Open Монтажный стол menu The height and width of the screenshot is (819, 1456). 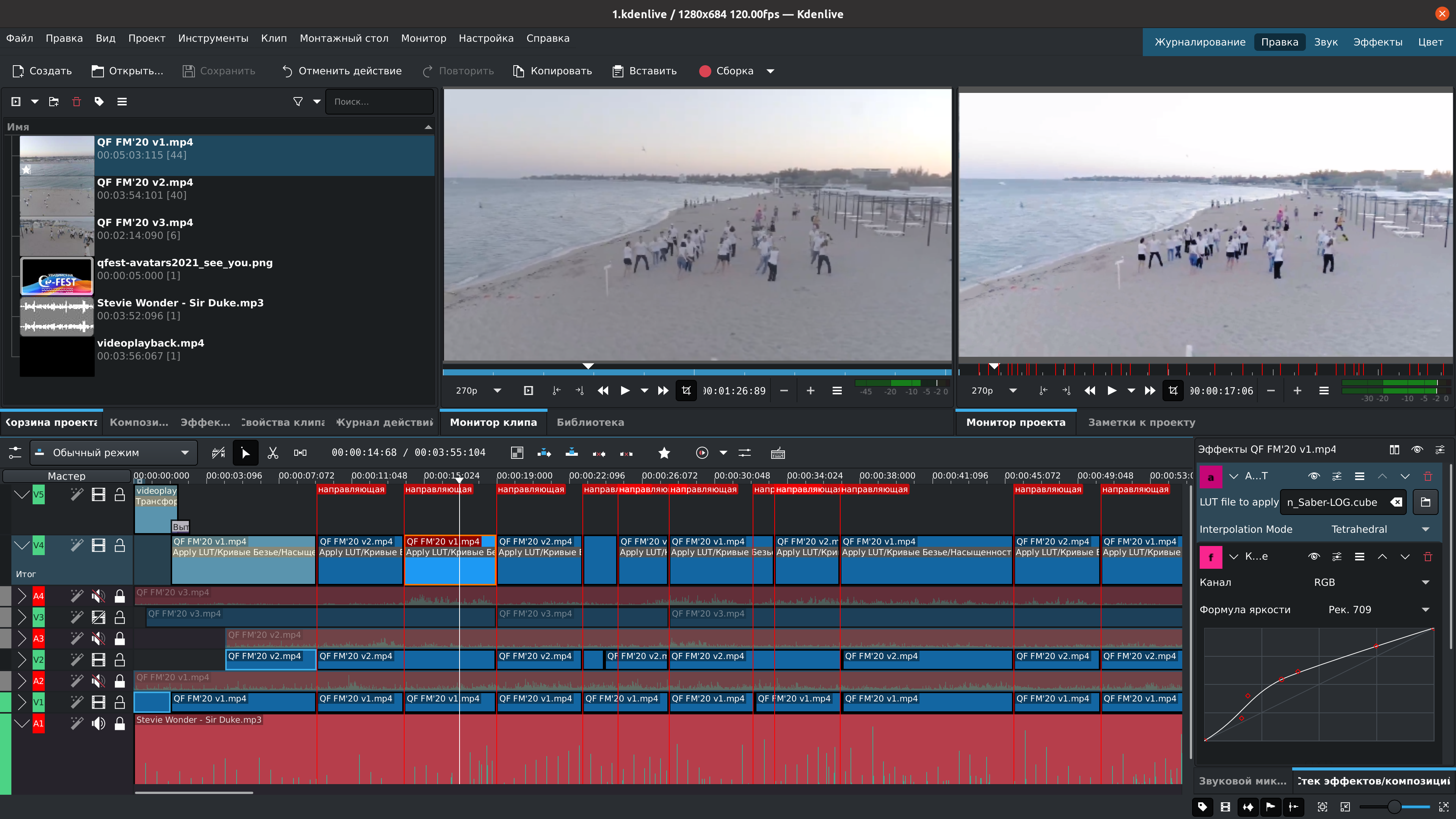coord(344,38)
